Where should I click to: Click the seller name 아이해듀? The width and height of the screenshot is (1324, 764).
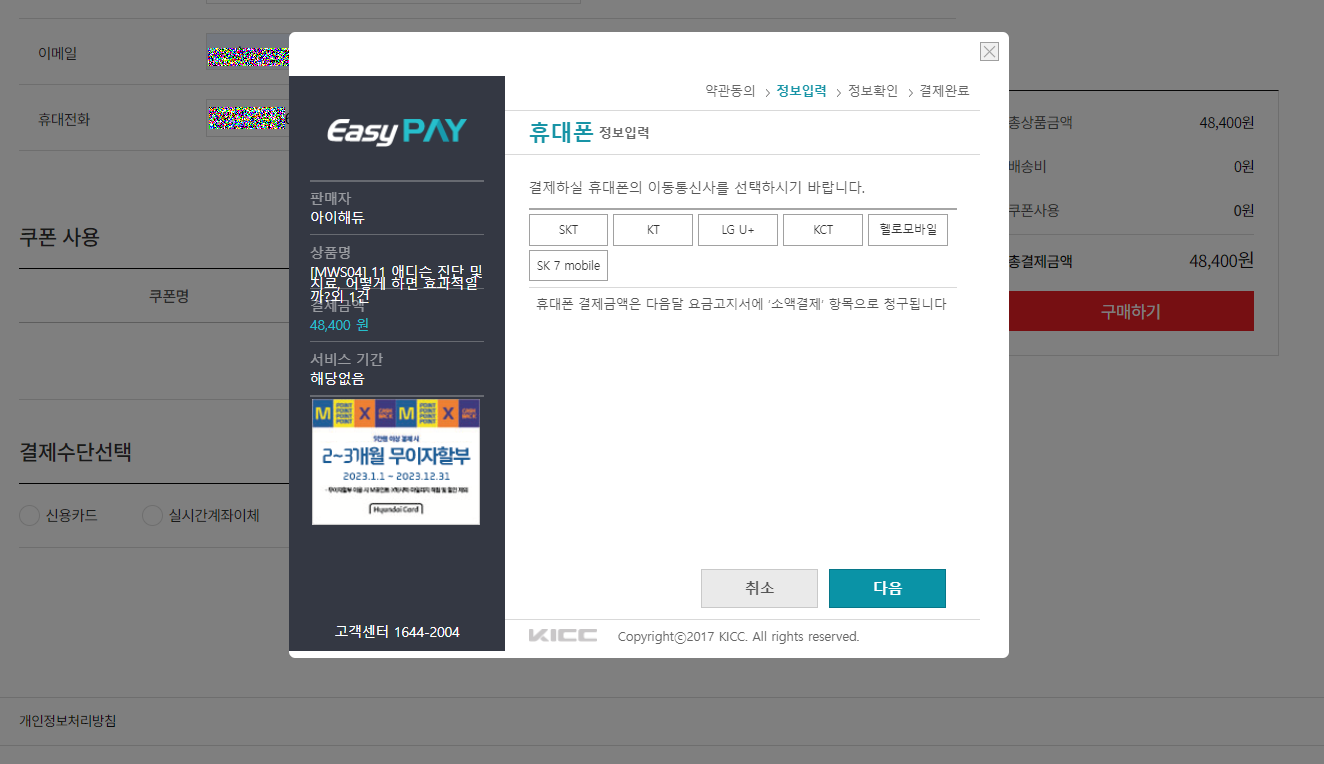(x=338, y=217)
